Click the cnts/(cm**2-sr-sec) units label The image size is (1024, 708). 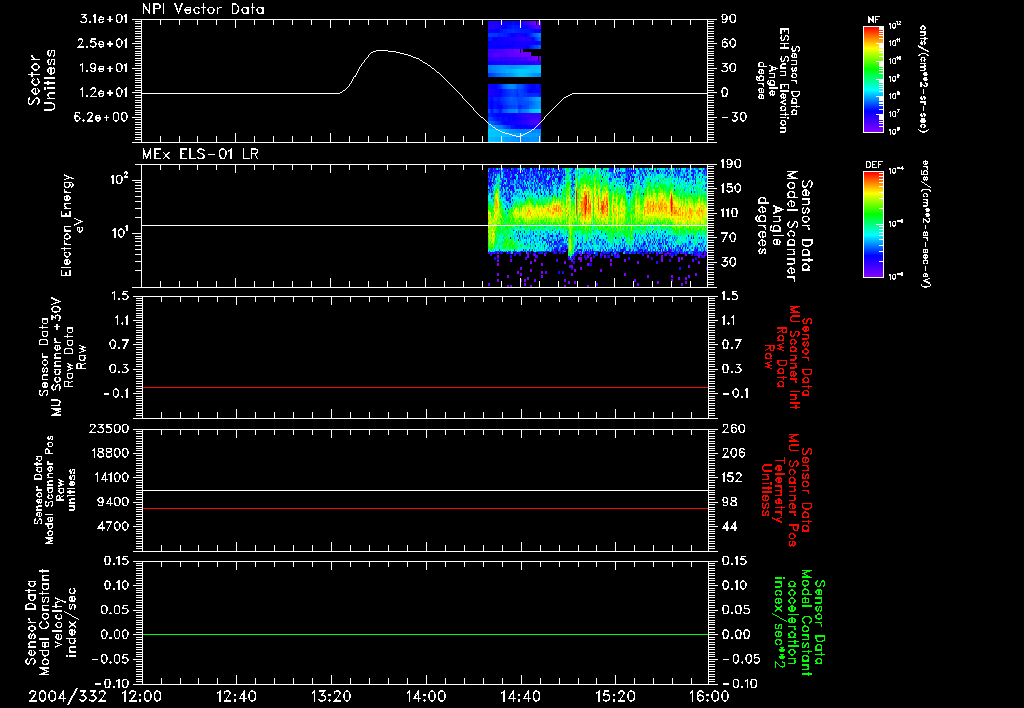click(x=923, y=78)
